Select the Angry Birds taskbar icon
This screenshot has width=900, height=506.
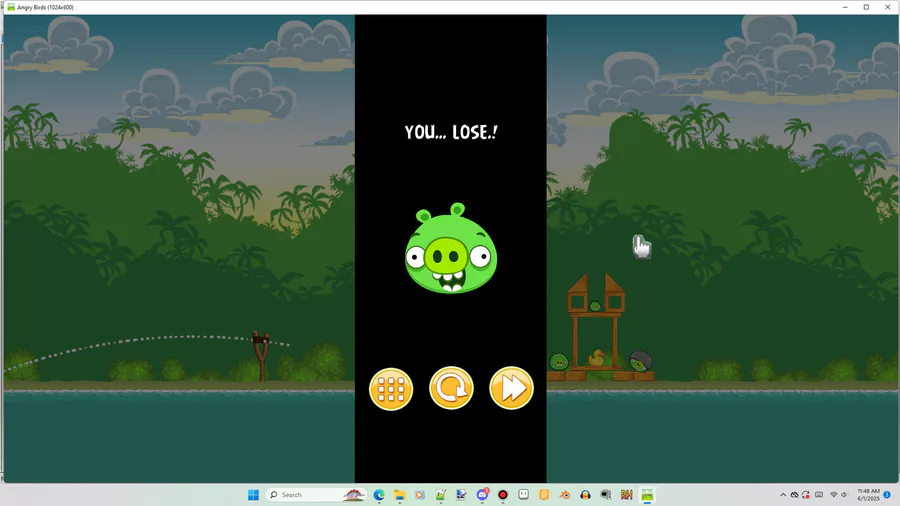click(647, 495)
